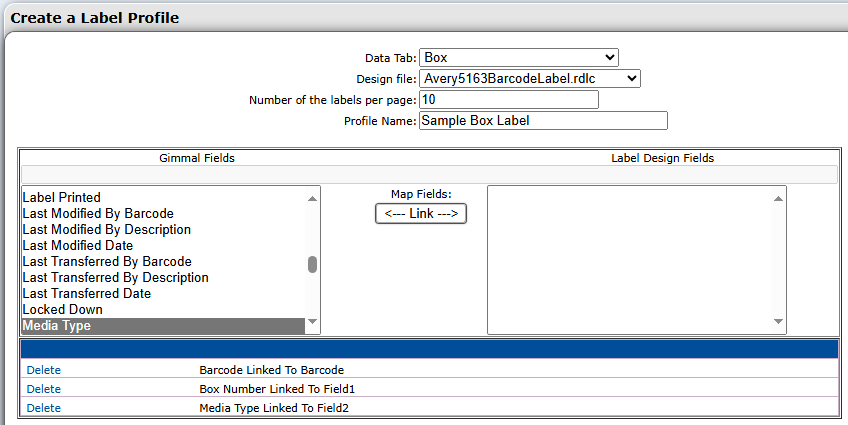Choose Last Transferred Date in list
The height and width of the screenshot is (425, 848).
(x=86, y=294)
